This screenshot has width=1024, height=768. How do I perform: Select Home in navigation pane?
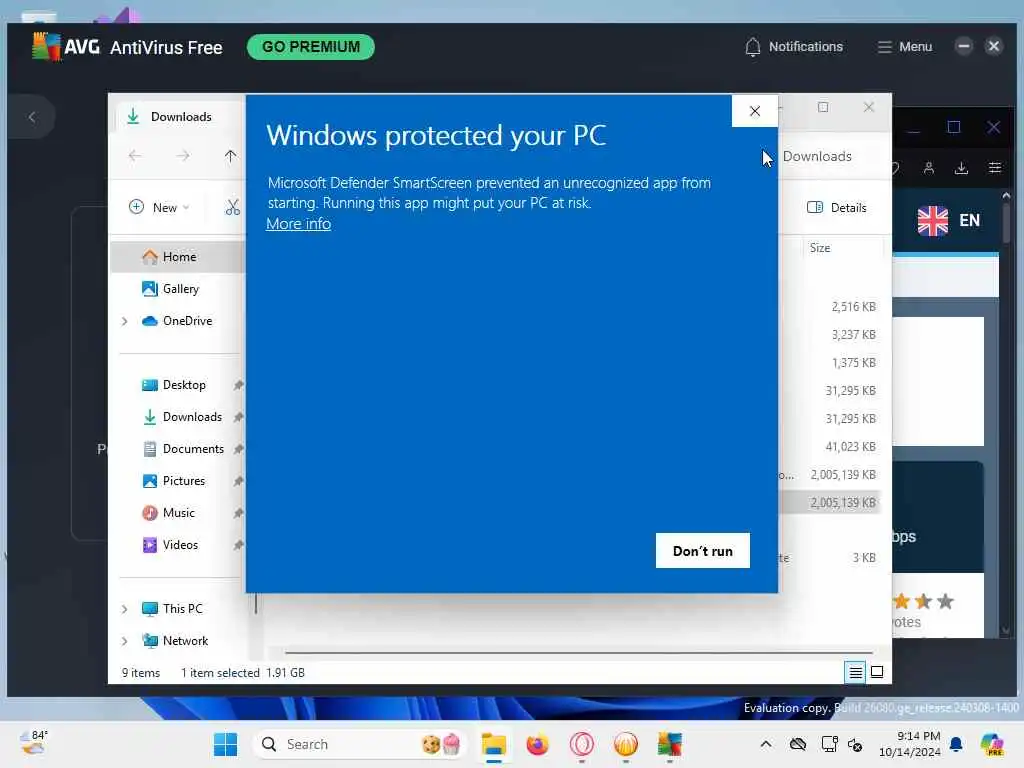pyautogui.click(x=178, y=257)
